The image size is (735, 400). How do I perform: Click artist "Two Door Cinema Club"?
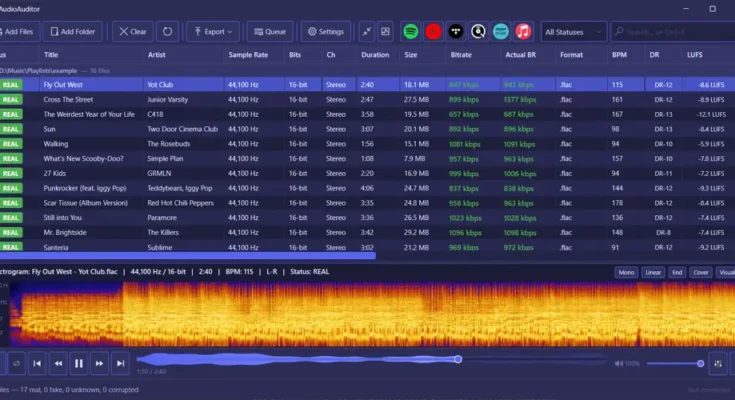click(182, 129)
